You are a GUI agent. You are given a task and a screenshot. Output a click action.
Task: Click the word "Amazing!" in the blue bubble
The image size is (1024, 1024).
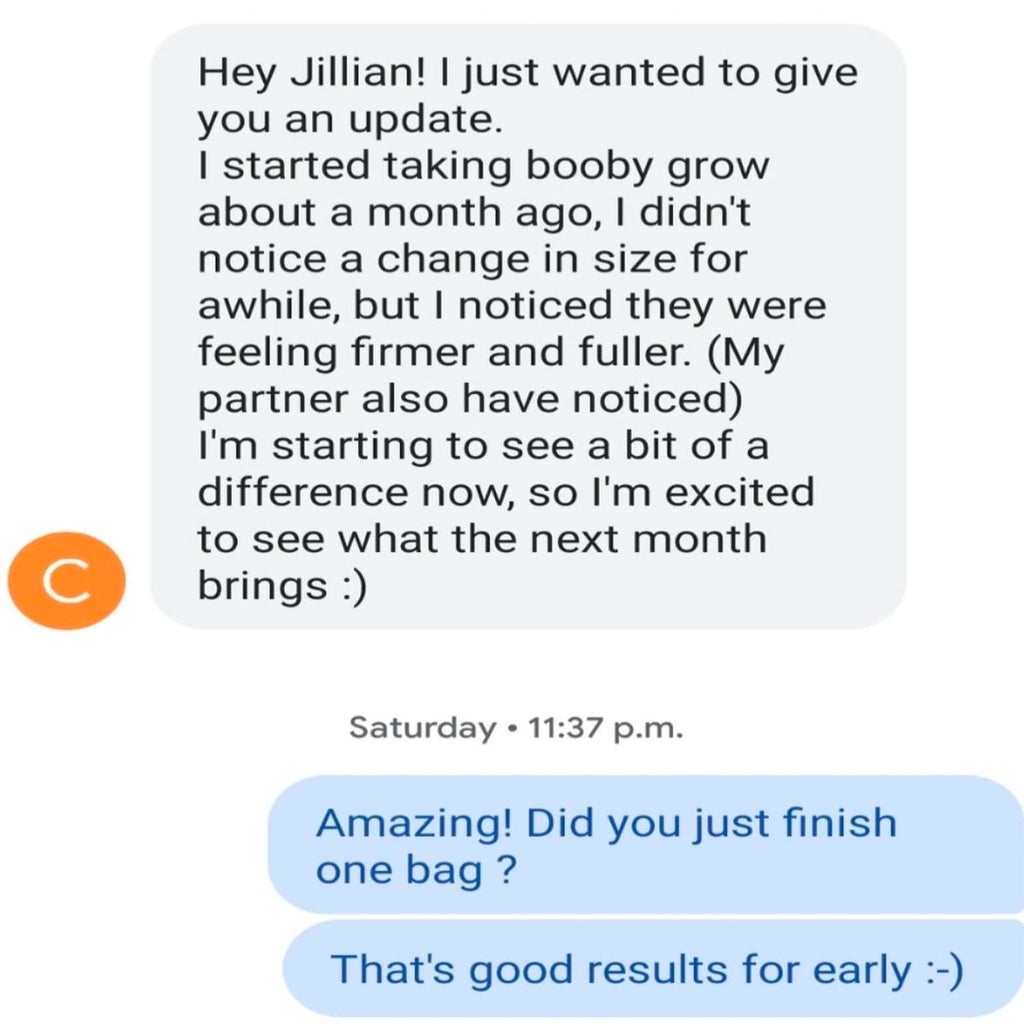tap(414, 823)
